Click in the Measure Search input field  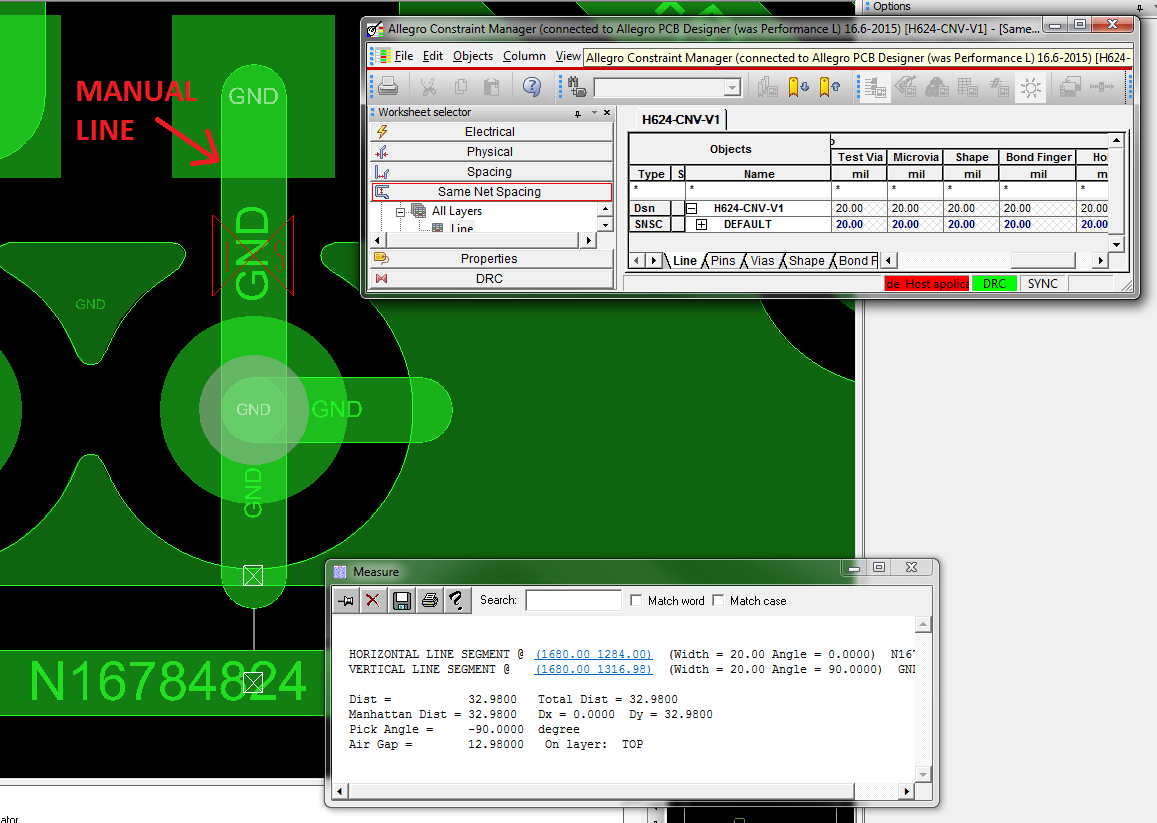(573, 600)
